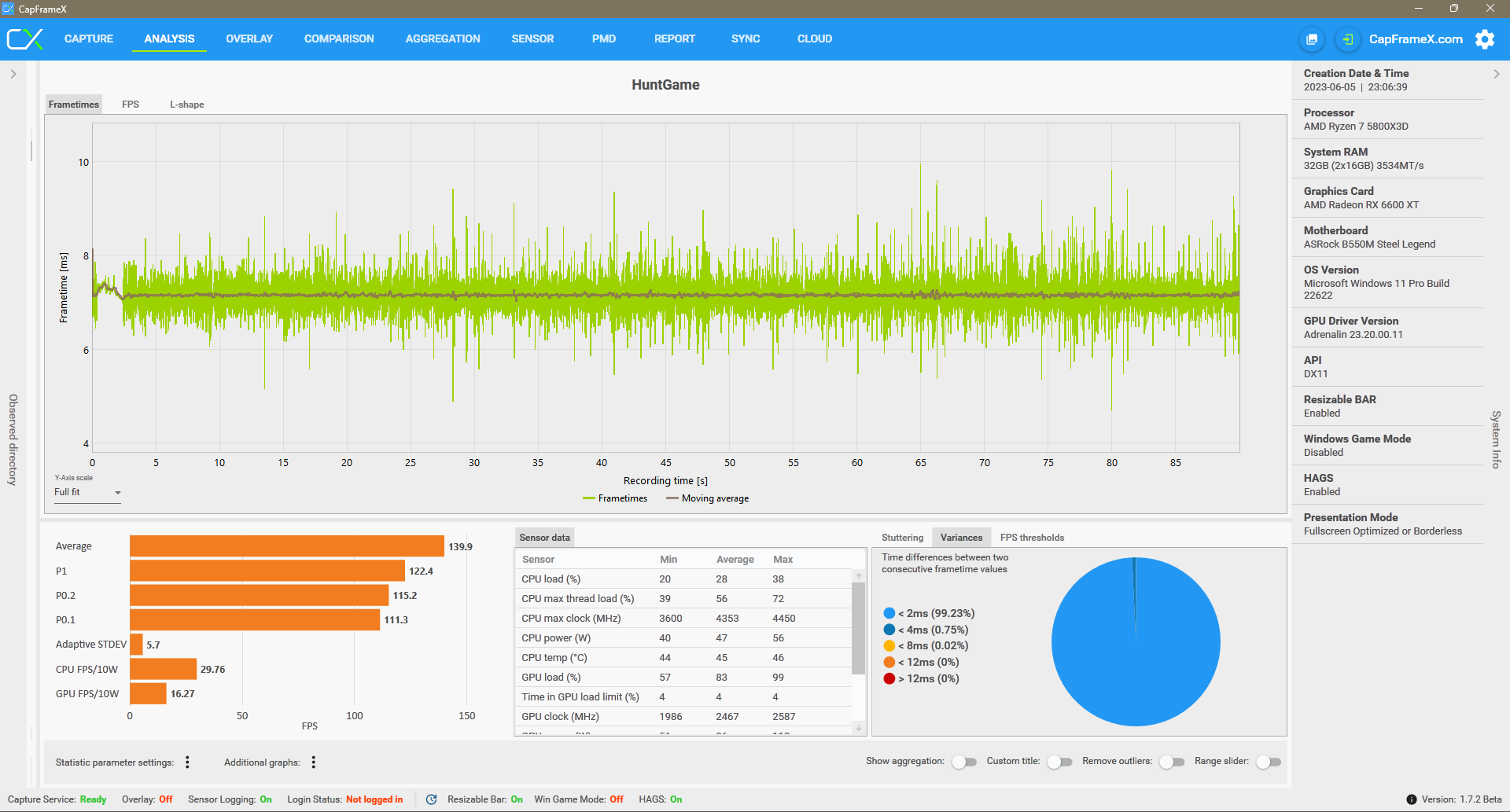Click the red >12ms legend swatch
1510x812 pixels.
[889, 678]
